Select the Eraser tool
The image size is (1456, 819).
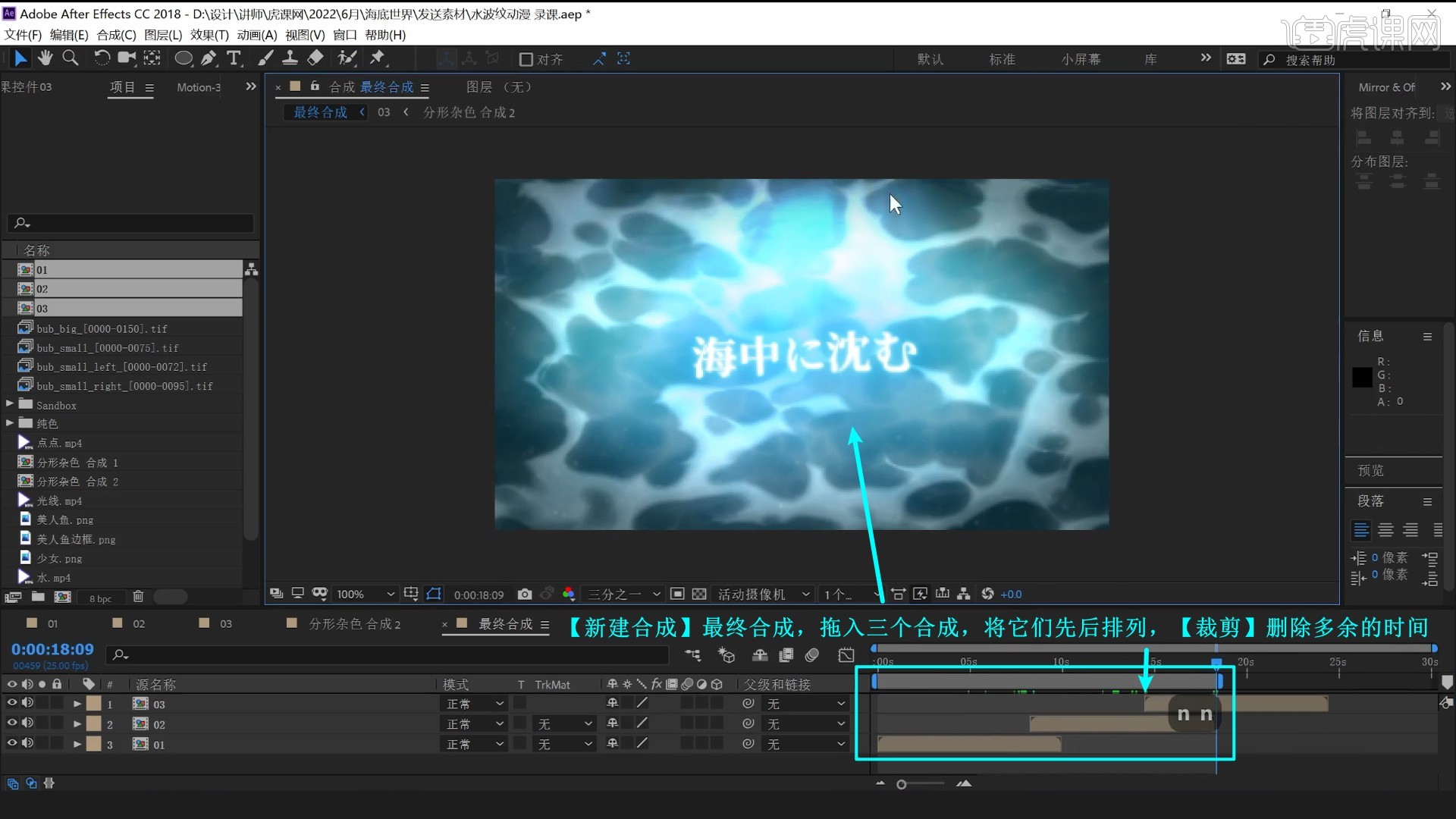315,58
